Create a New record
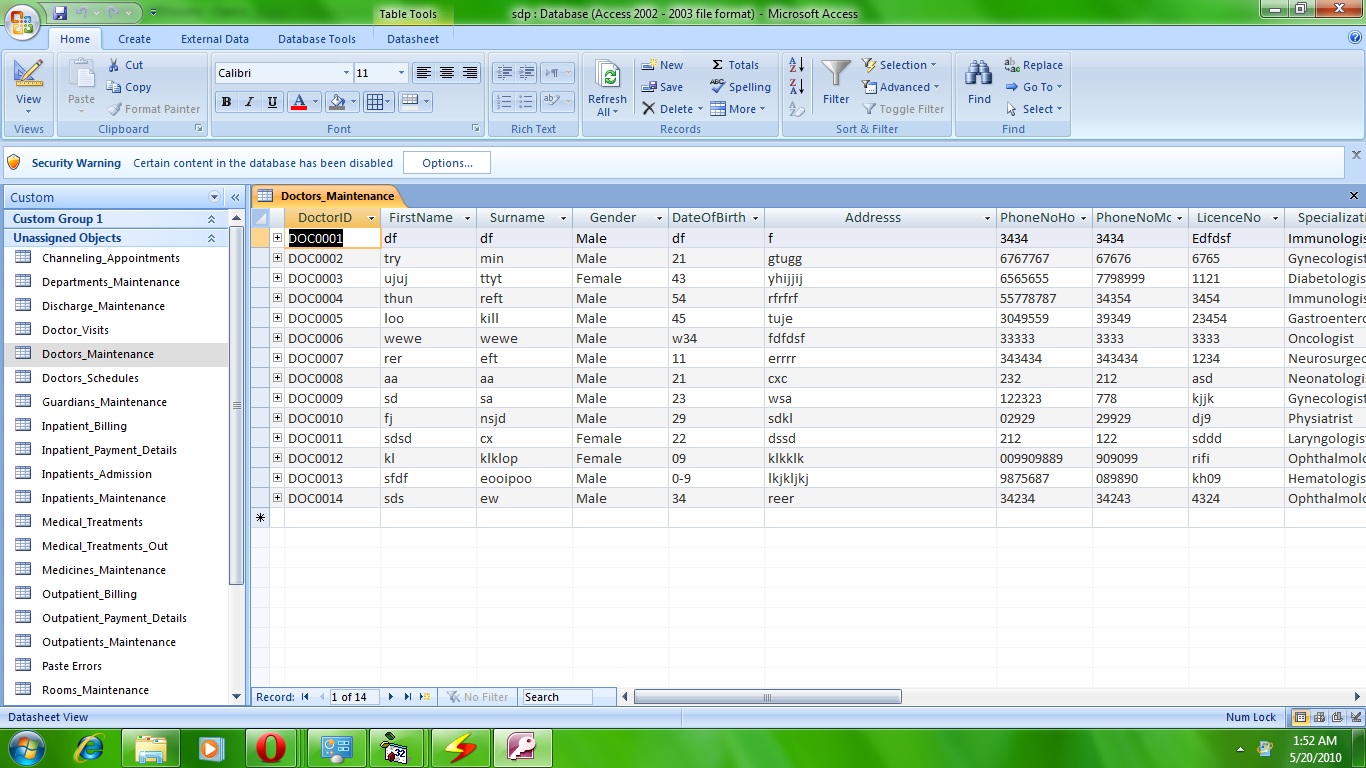This screenshot has height=768, width=1366. [662, 65]
